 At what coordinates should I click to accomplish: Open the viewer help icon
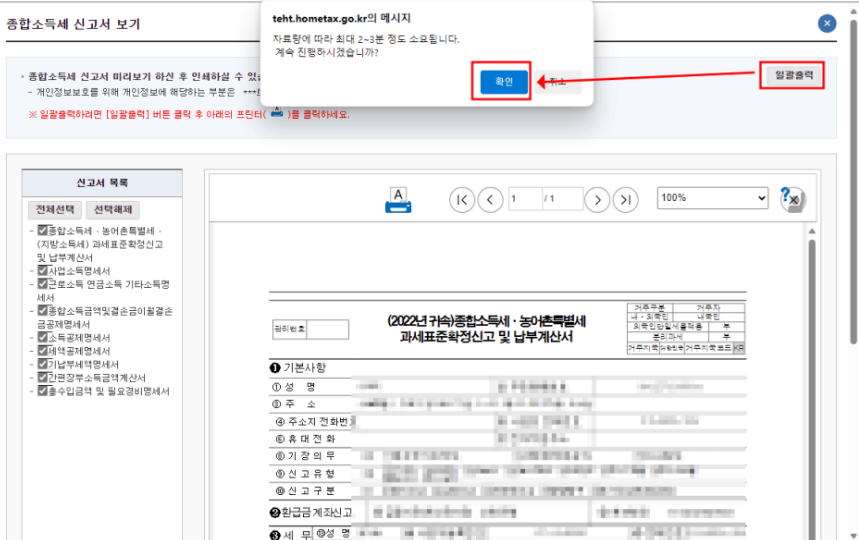792,199
